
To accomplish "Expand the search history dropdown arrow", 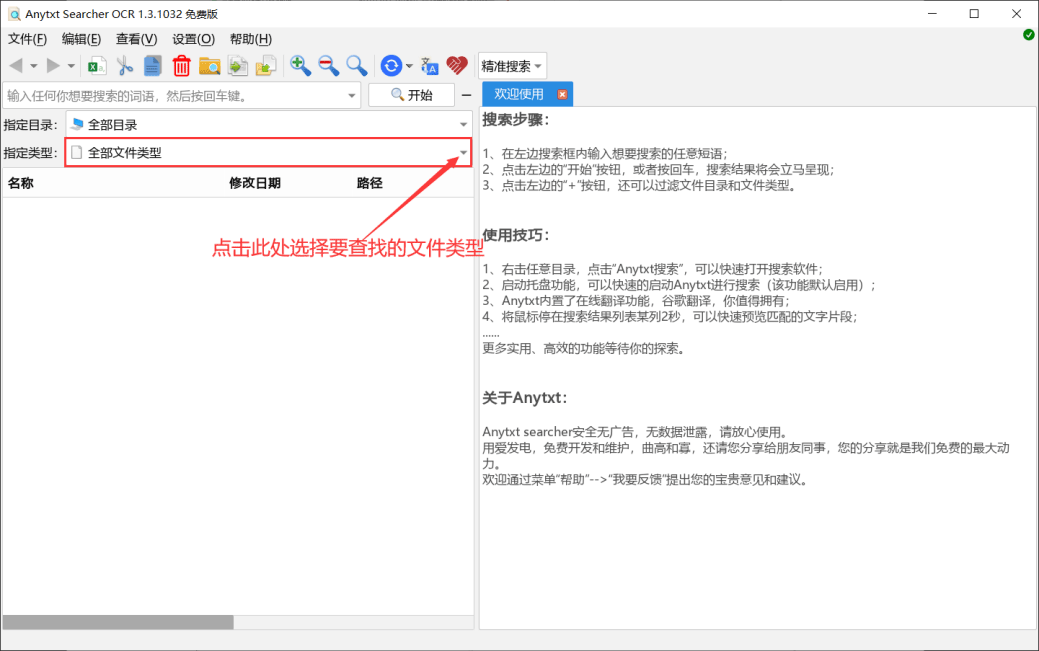I will click(x=352, y=96).
